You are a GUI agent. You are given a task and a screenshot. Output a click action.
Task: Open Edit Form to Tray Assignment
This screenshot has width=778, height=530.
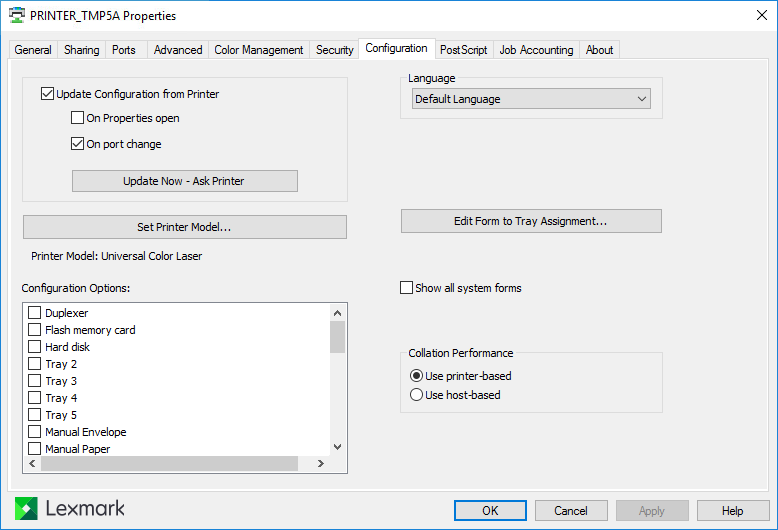tap(531, 221)
